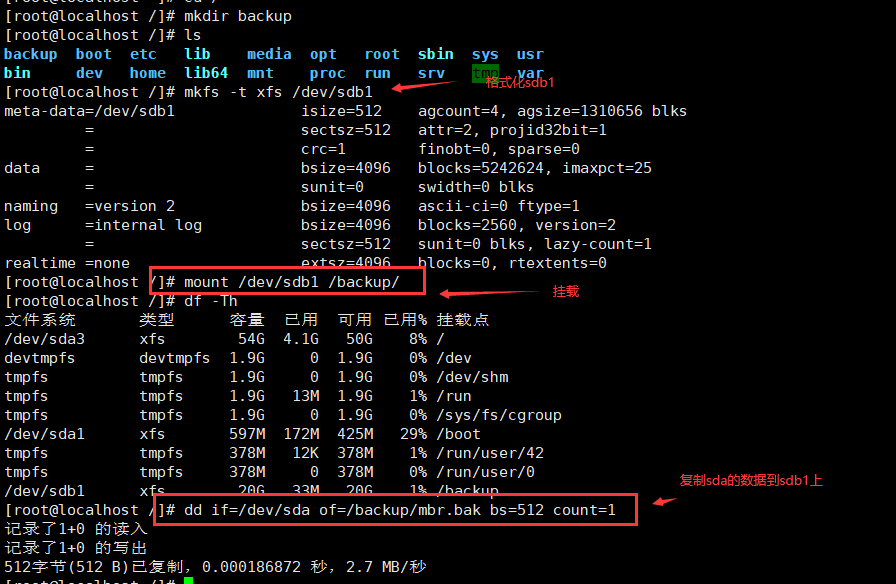This screenshot has height=584, width=896.
Task: Click 'ascii-ci=0 ftype=1' text
Action: click(x=498, y=206)
